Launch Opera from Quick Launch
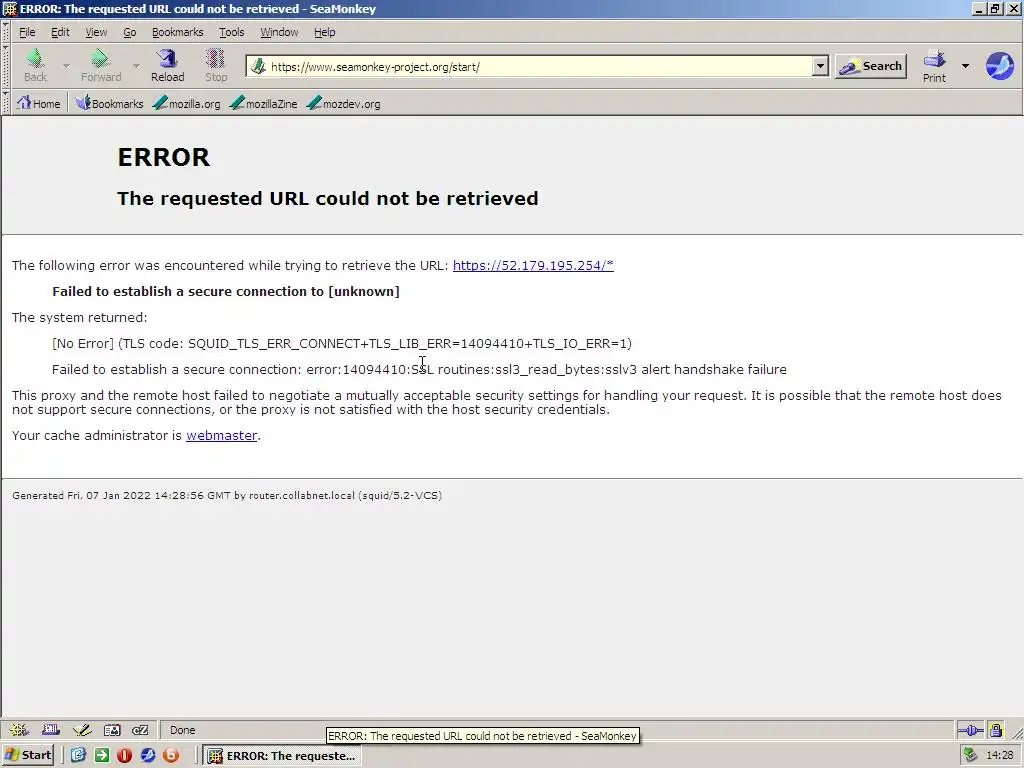 tap(125, 756)
